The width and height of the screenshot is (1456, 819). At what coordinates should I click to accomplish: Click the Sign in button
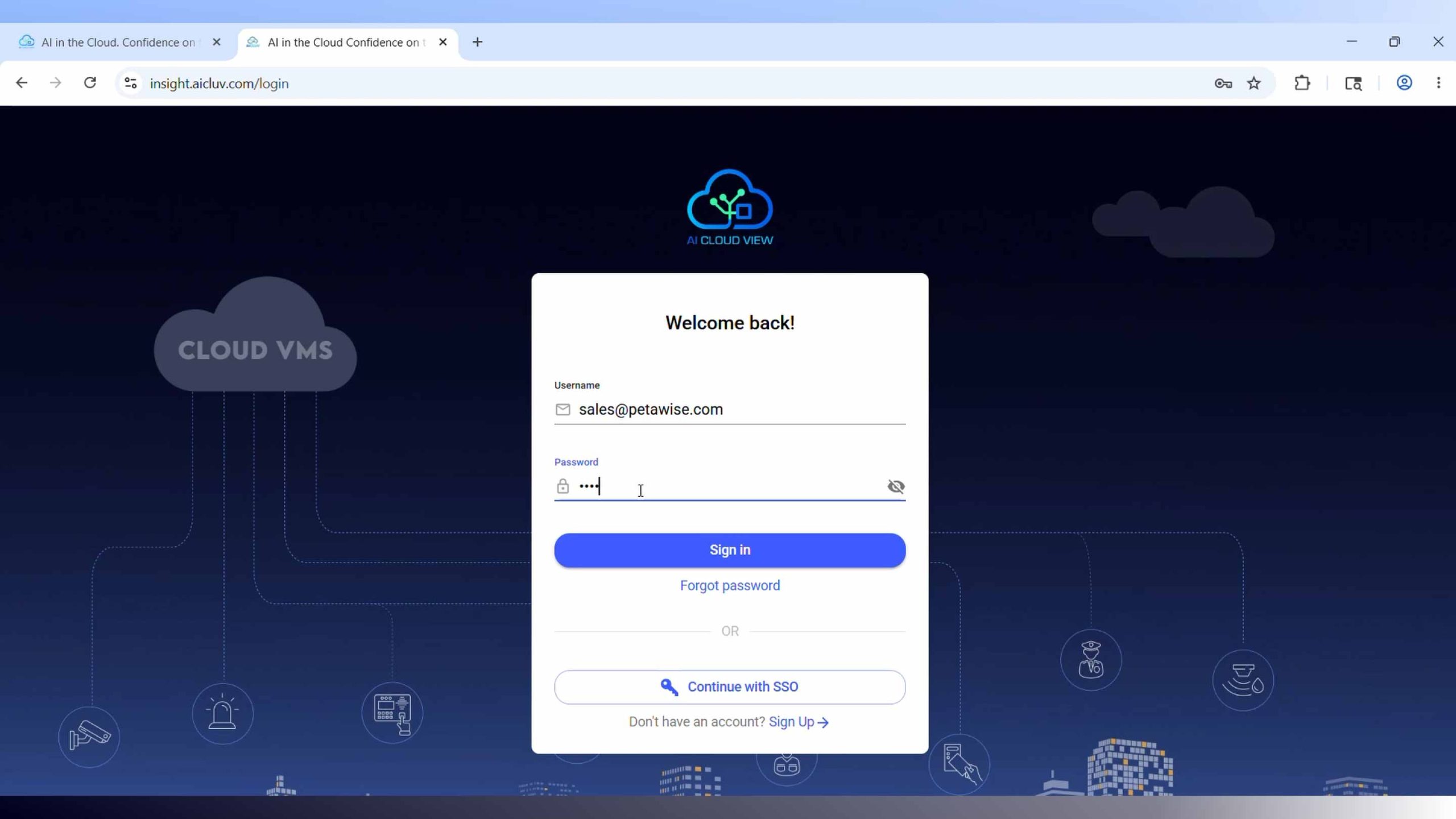(730, 550)
